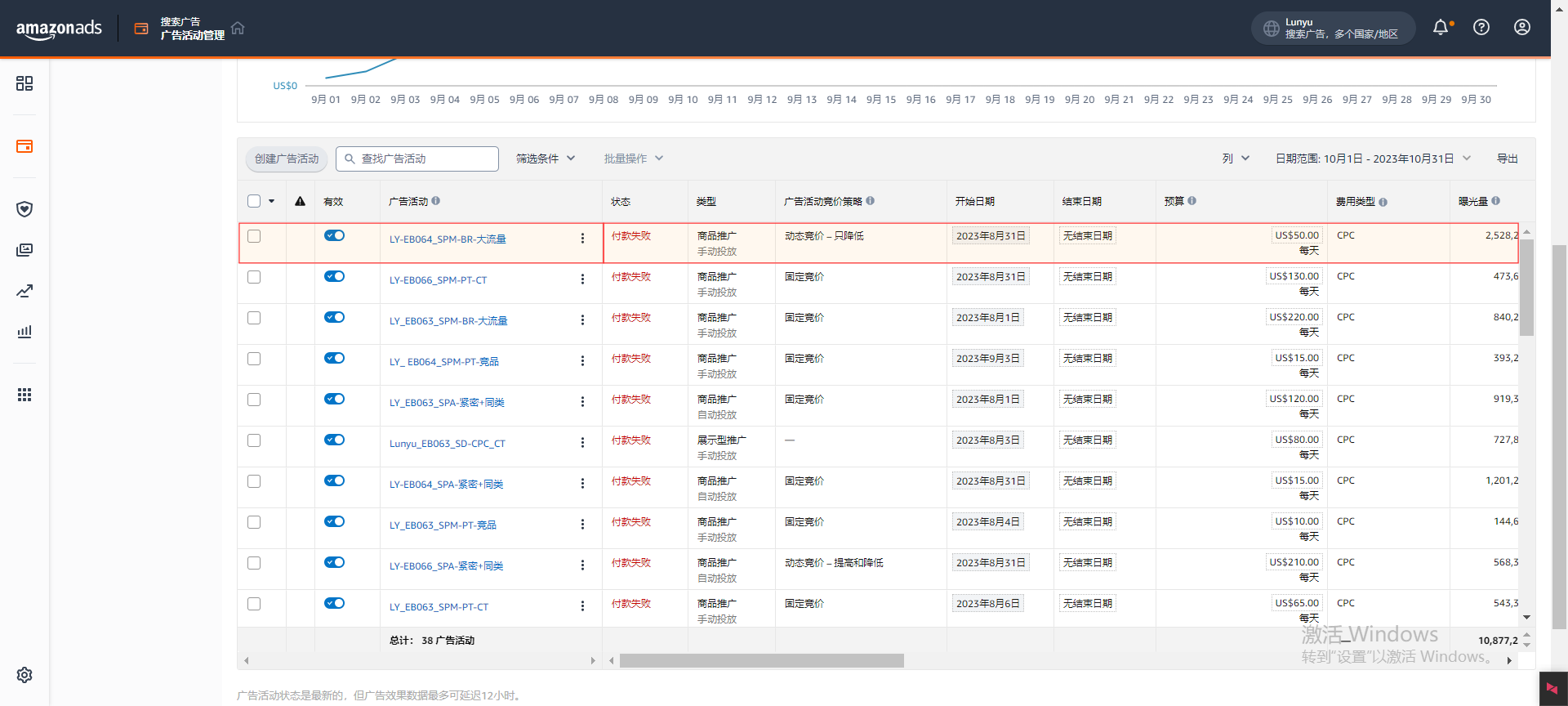Image resolution: width=1568 pixels, height=706 pixels.
Task: Click the home icon in header
Action: [x=238, y=29]
